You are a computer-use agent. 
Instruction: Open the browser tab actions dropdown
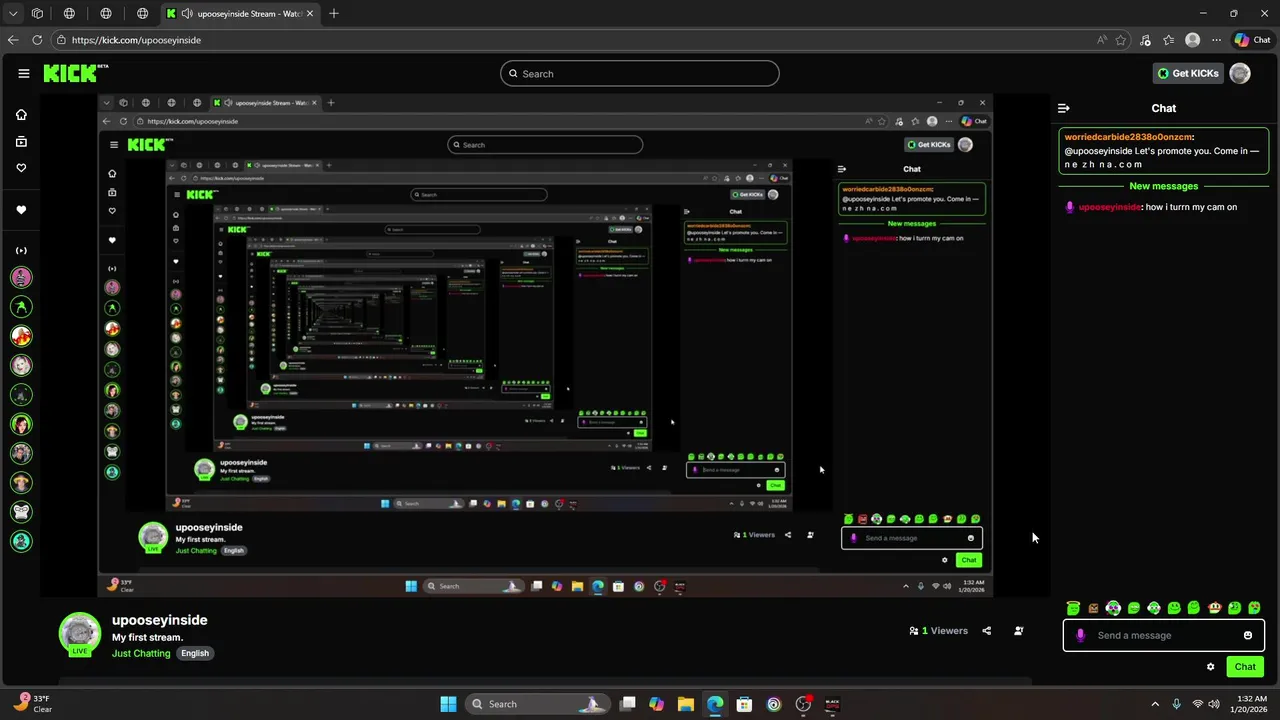[13, 14]
